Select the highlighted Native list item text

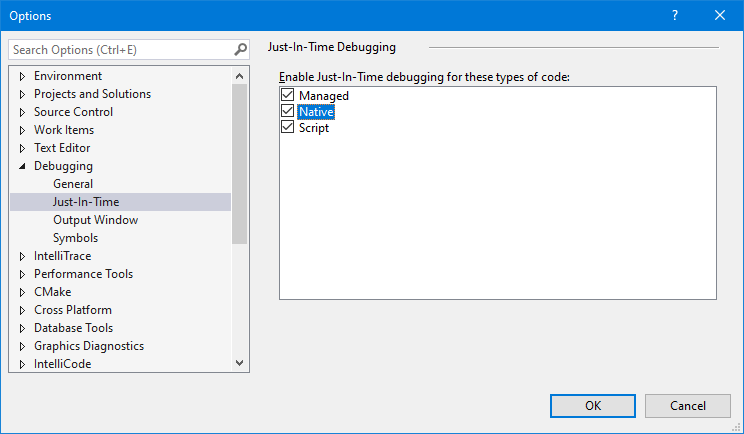[316, 112]
